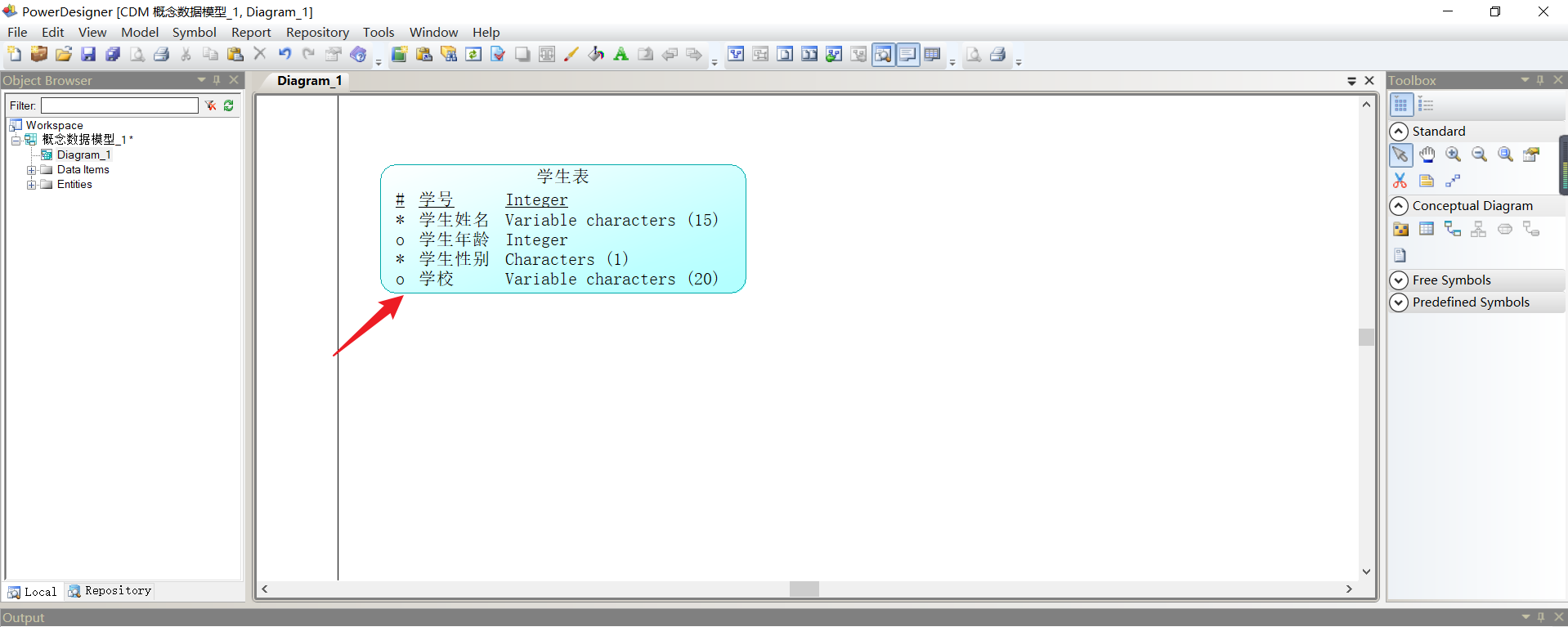The image size is (1568, 627).
Task: Expand the Data Items folder
Action: coord(31,170)
